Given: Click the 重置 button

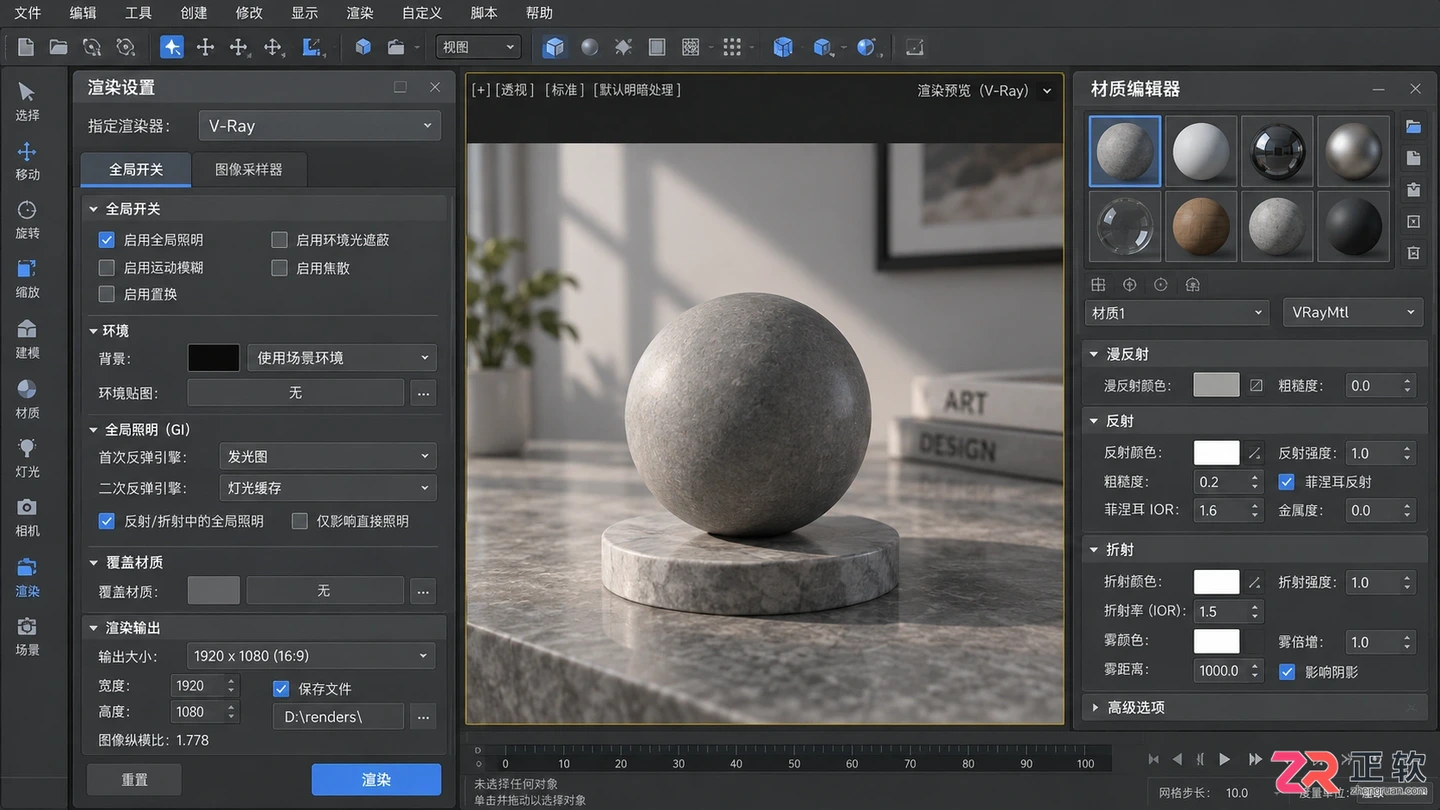Looking at the screenshot, I should (134, 780).
